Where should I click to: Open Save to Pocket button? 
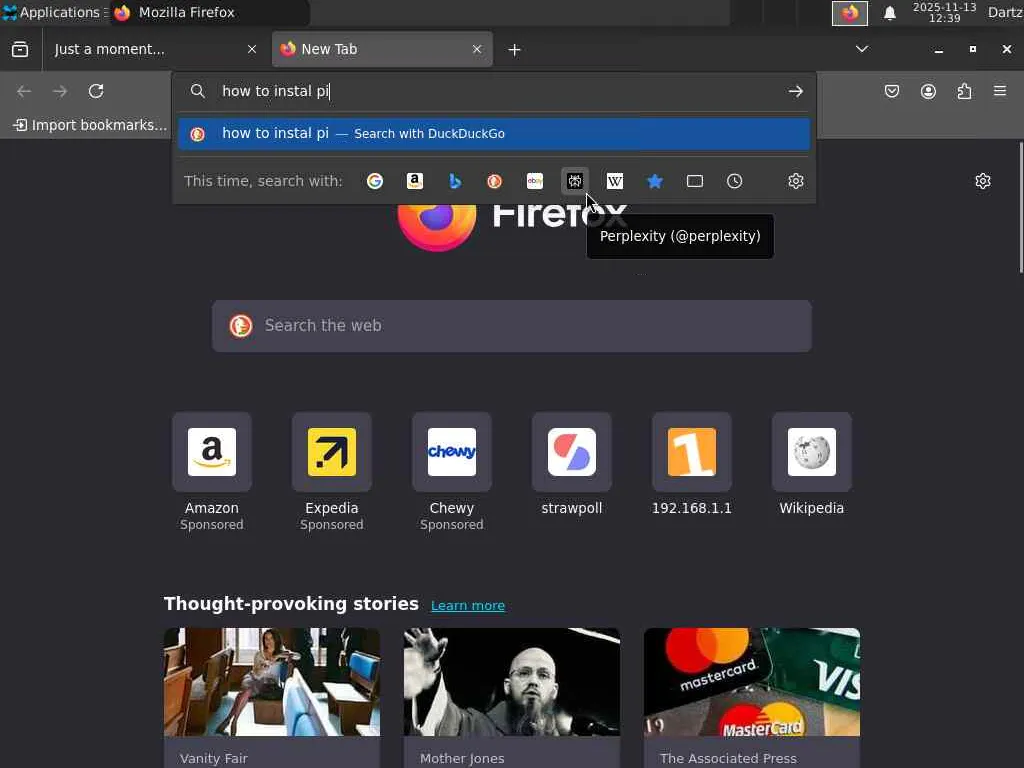coord(892,91)
